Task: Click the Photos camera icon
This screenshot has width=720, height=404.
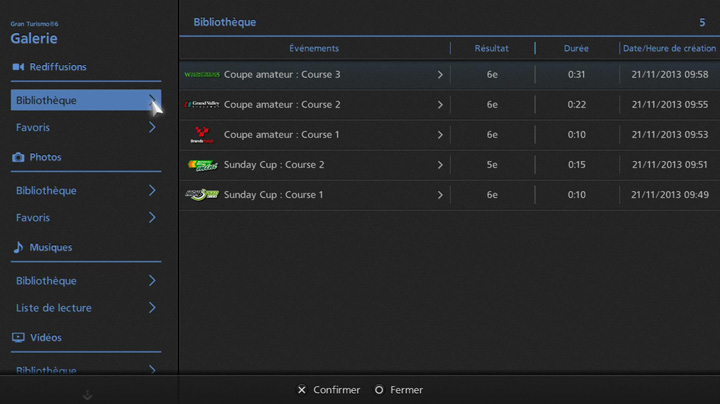Action: [x=18, y=157]
